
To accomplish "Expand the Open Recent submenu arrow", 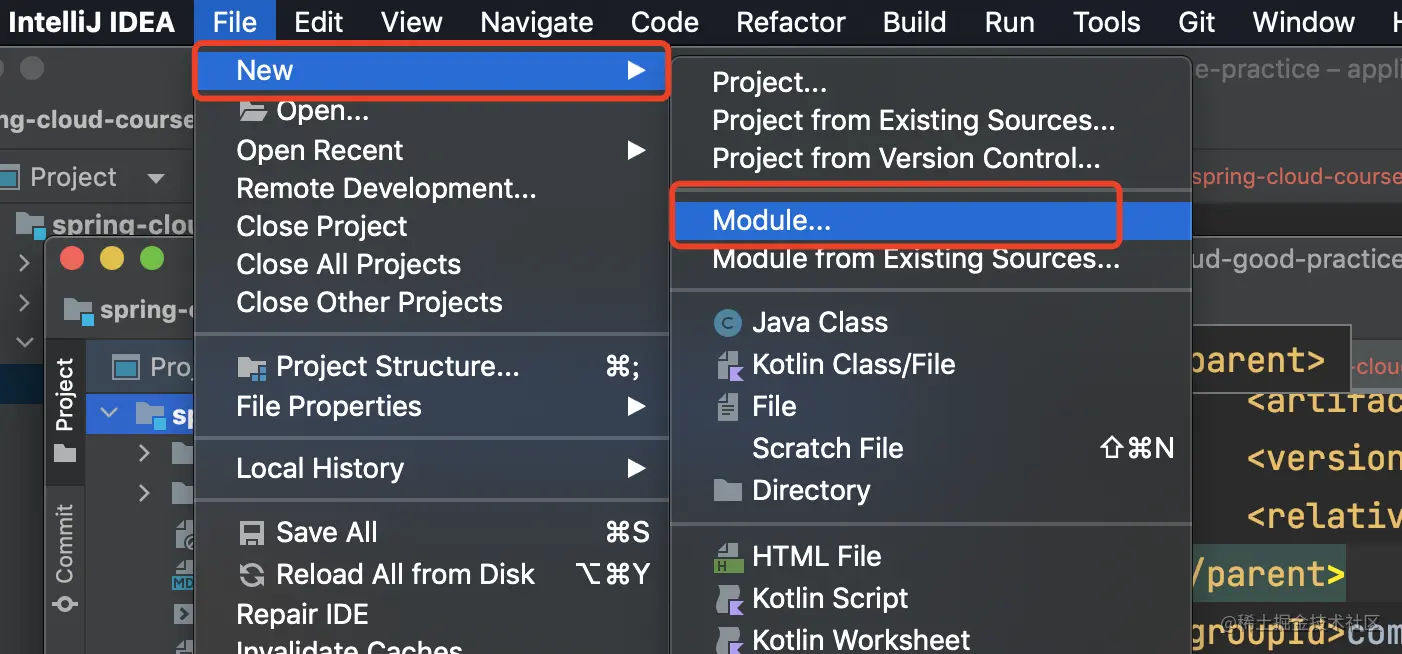I will (636, 151).
